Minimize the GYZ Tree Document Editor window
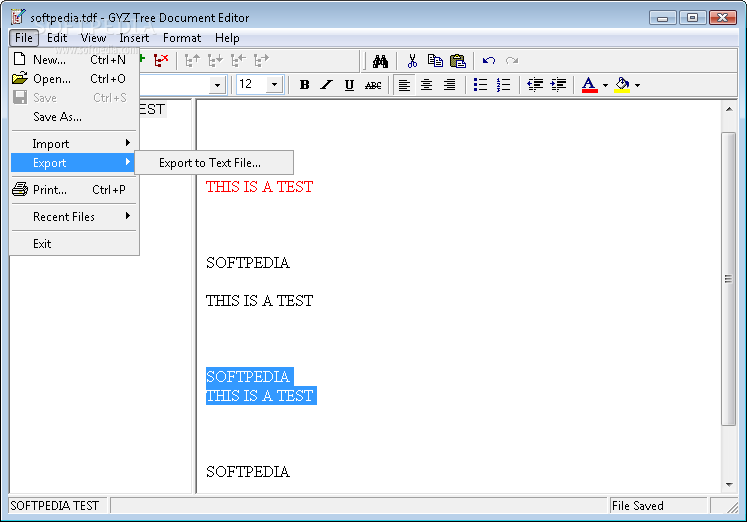The image size is (747, 522). (x=662, y=18)
